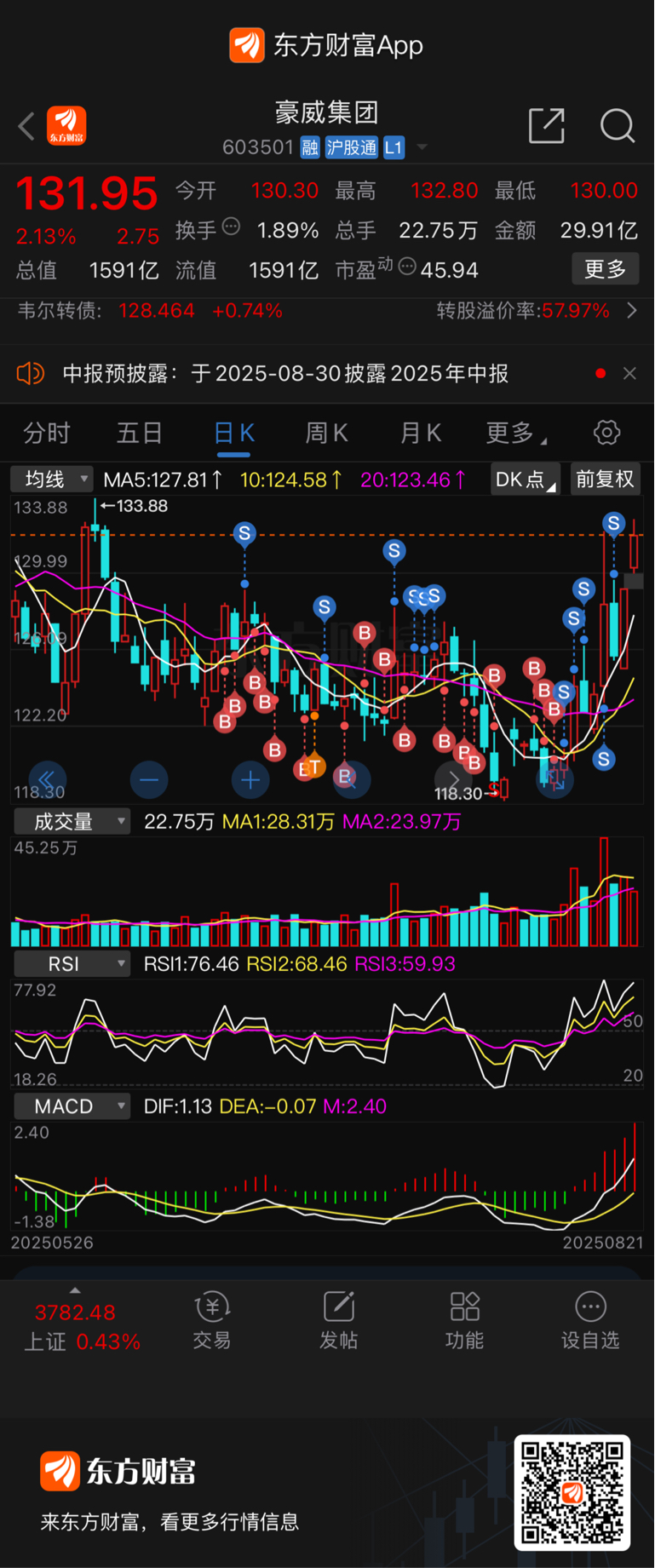
Task: Tap the current price 131.95
Action: point(87,193)
